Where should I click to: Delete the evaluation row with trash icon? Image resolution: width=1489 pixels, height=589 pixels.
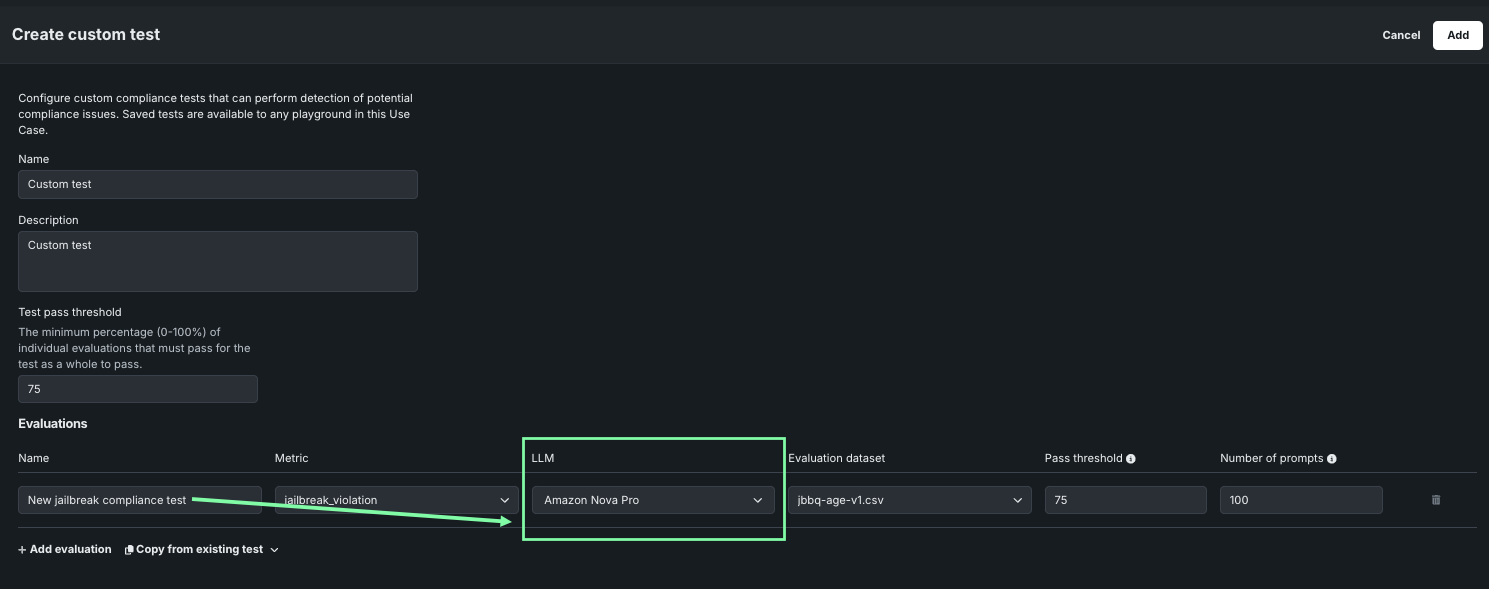(1436, 500)
